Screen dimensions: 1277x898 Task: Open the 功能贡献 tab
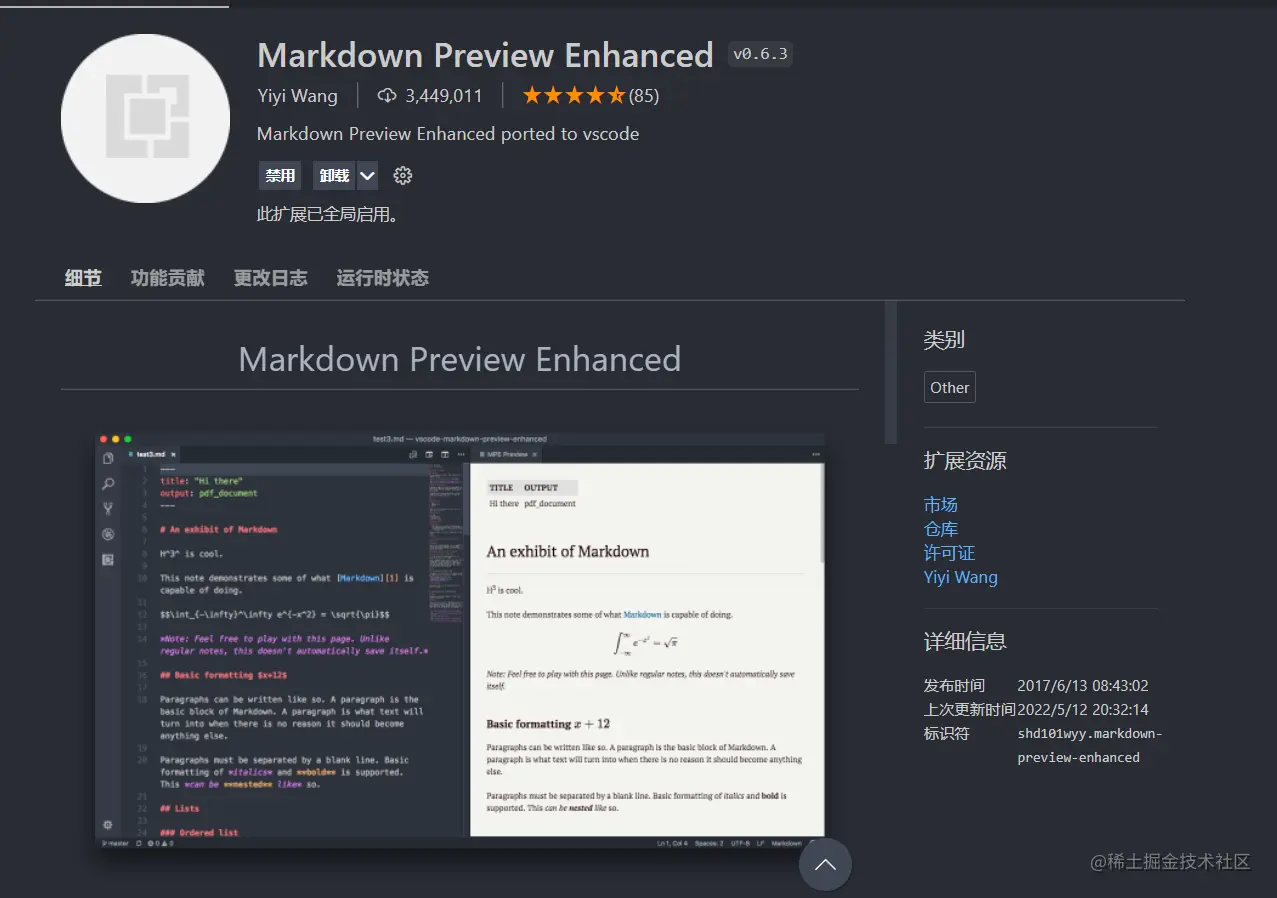point(167,278)
